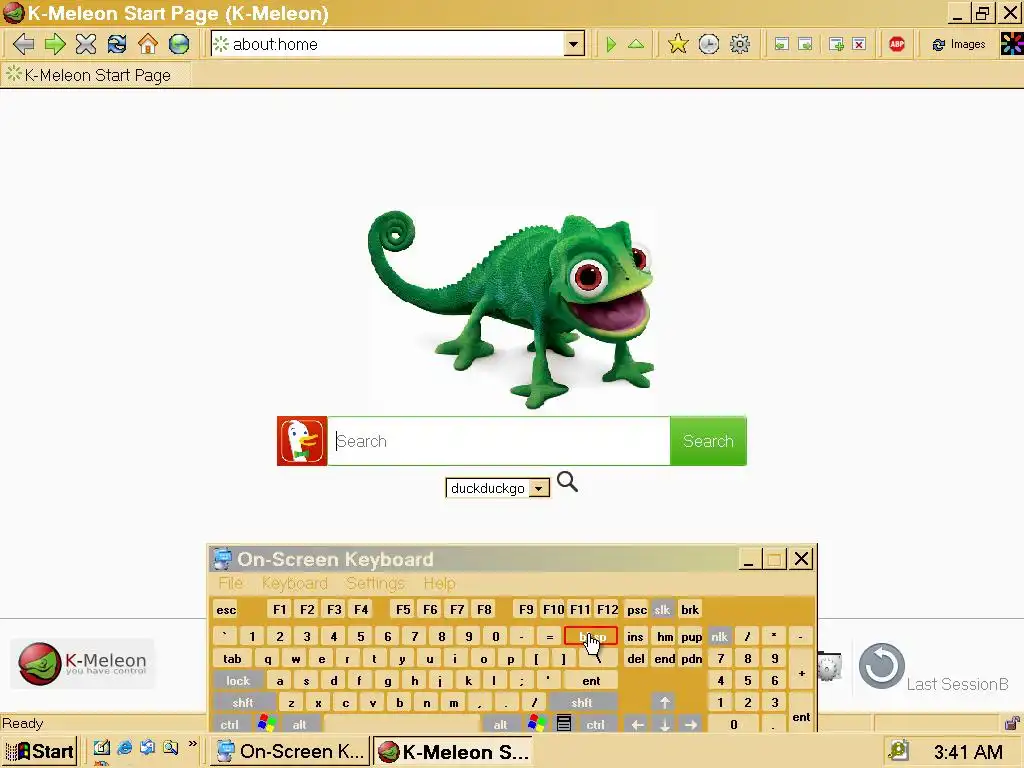
Task: Open the Keyboard menu in On-Screen Keyboard
Action: tap(295, 583)
